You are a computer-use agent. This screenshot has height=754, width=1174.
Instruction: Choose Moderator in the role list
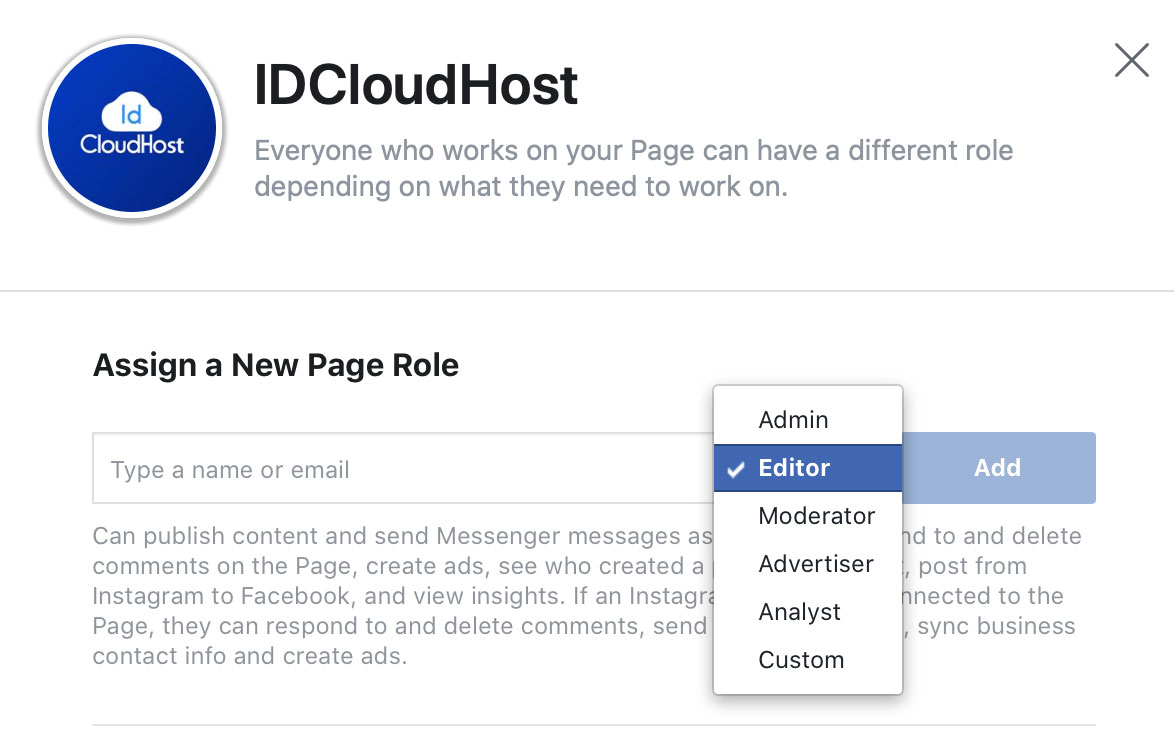coord(817,516)
